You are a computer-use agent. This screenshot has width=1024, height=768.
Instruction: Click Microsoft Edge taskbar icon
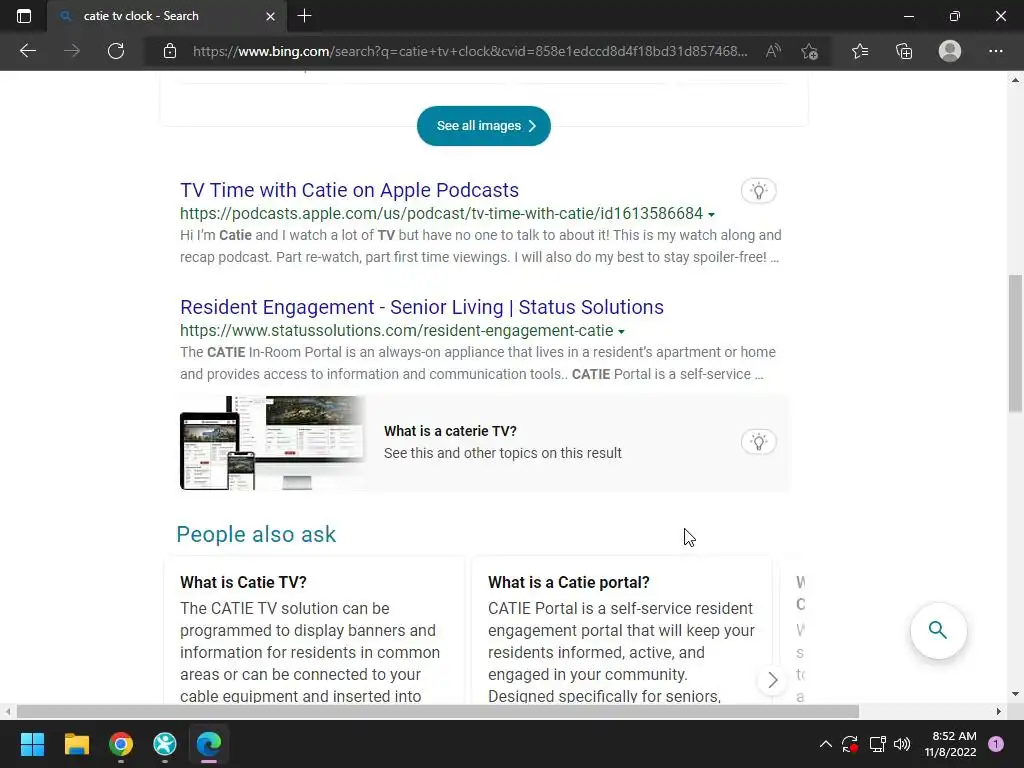coord(209,744)
